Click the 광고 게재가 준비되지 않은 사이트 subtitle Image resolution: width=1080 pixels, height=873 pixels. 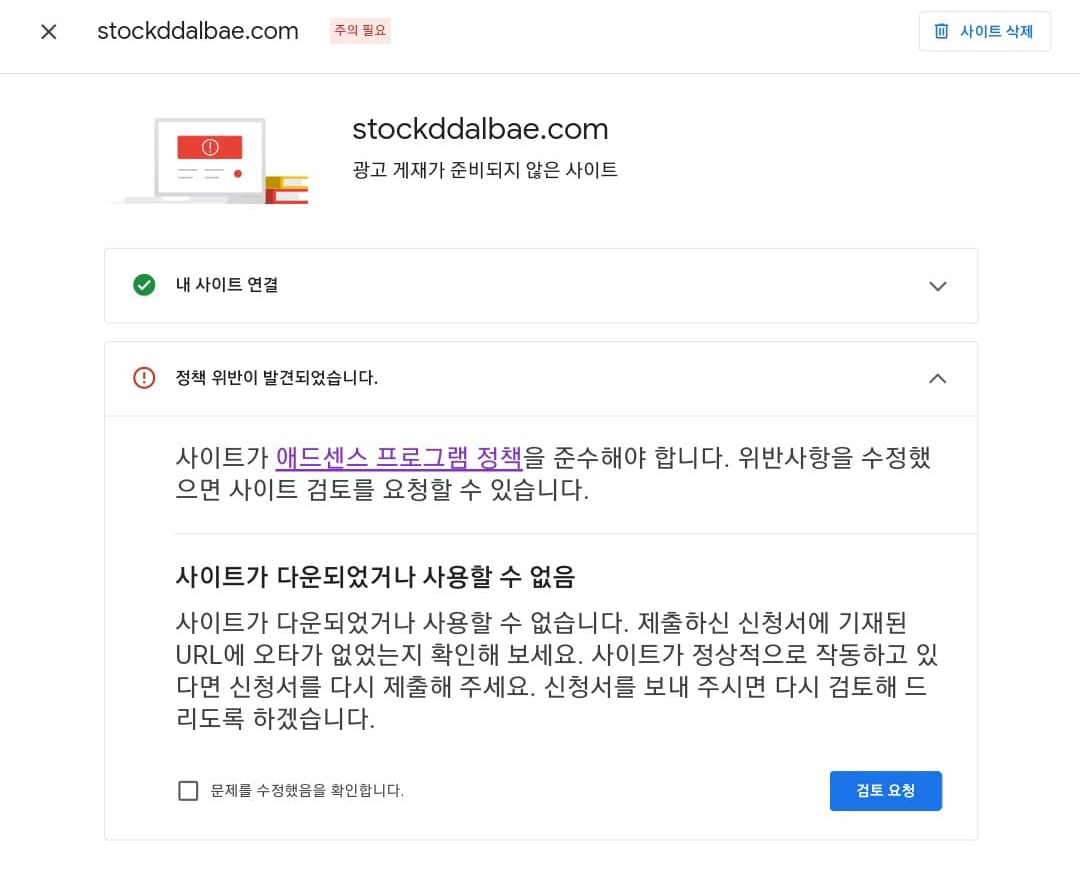pyautogui.click(x=485, y=170)
